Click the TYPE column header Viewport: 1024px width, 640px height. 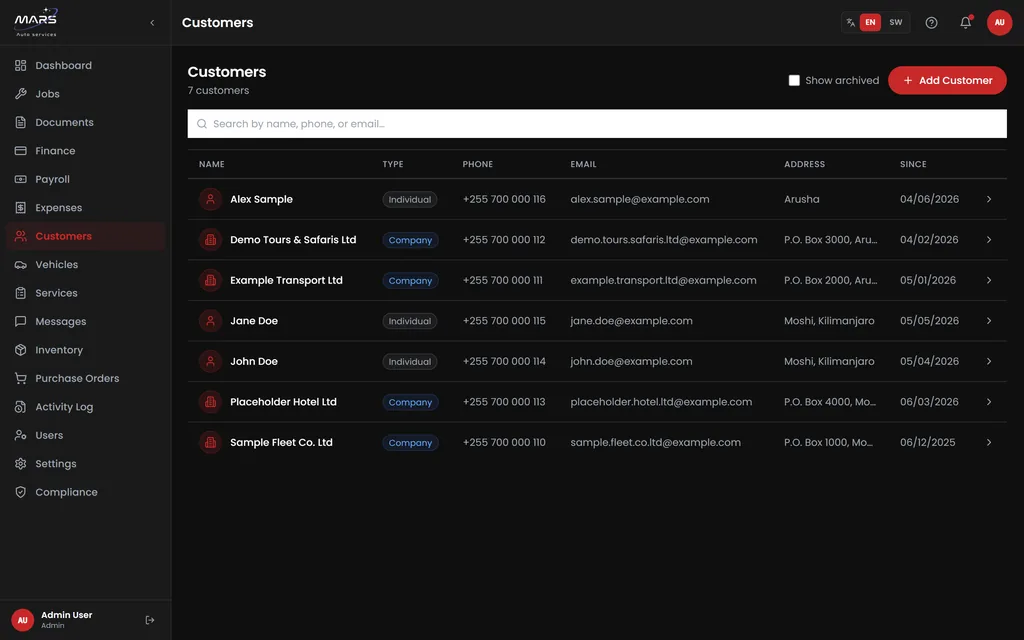[392, 164]
